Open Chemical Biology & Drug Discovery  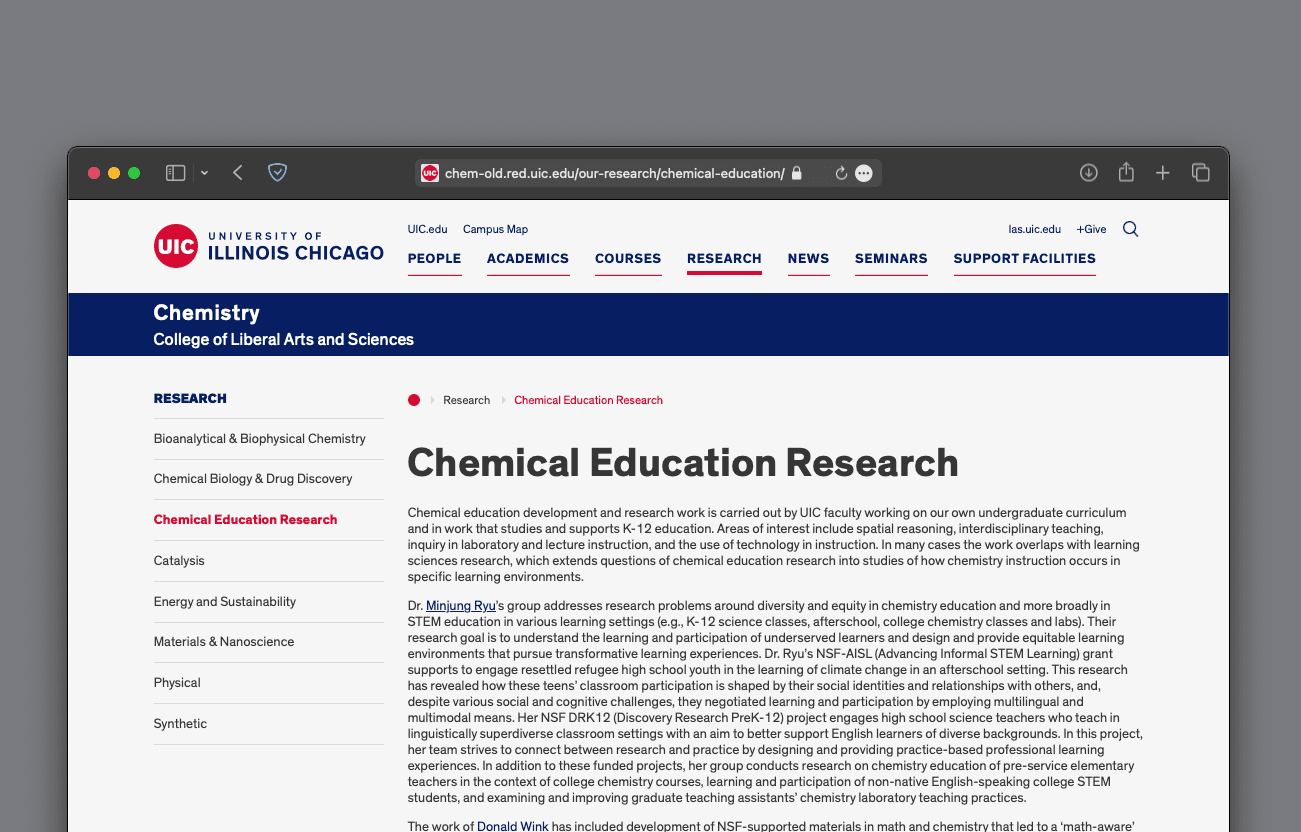[253, 479]
